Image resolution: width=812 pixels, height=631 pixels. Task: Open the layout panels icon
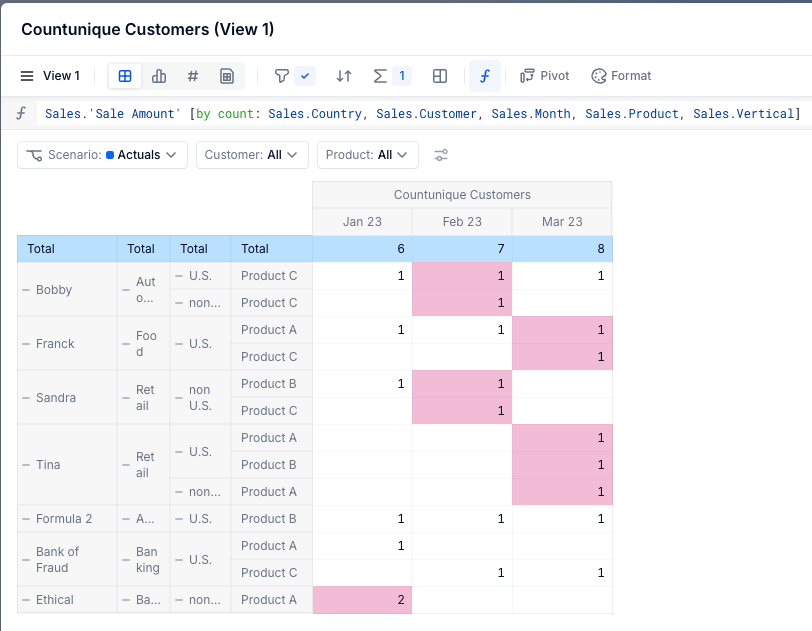(440, 76)
